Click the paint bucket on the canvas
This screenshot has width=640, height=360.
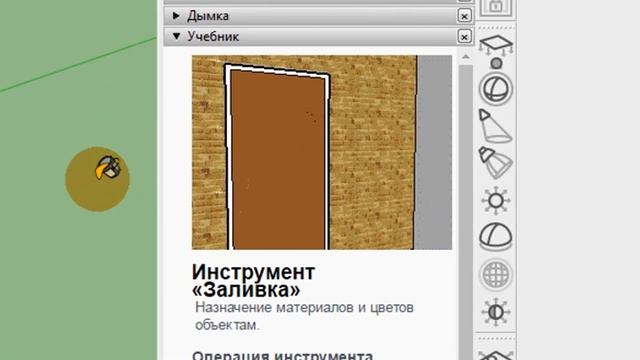click(x=108, y=167)
